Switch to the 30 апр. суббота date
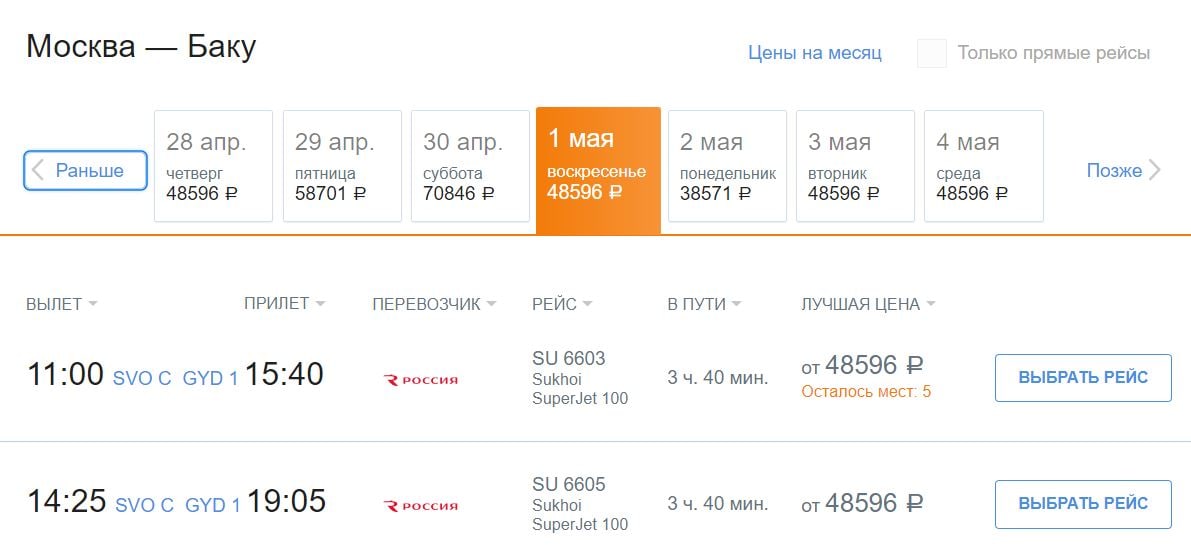 pyautogui.click(x=470, y=166)
